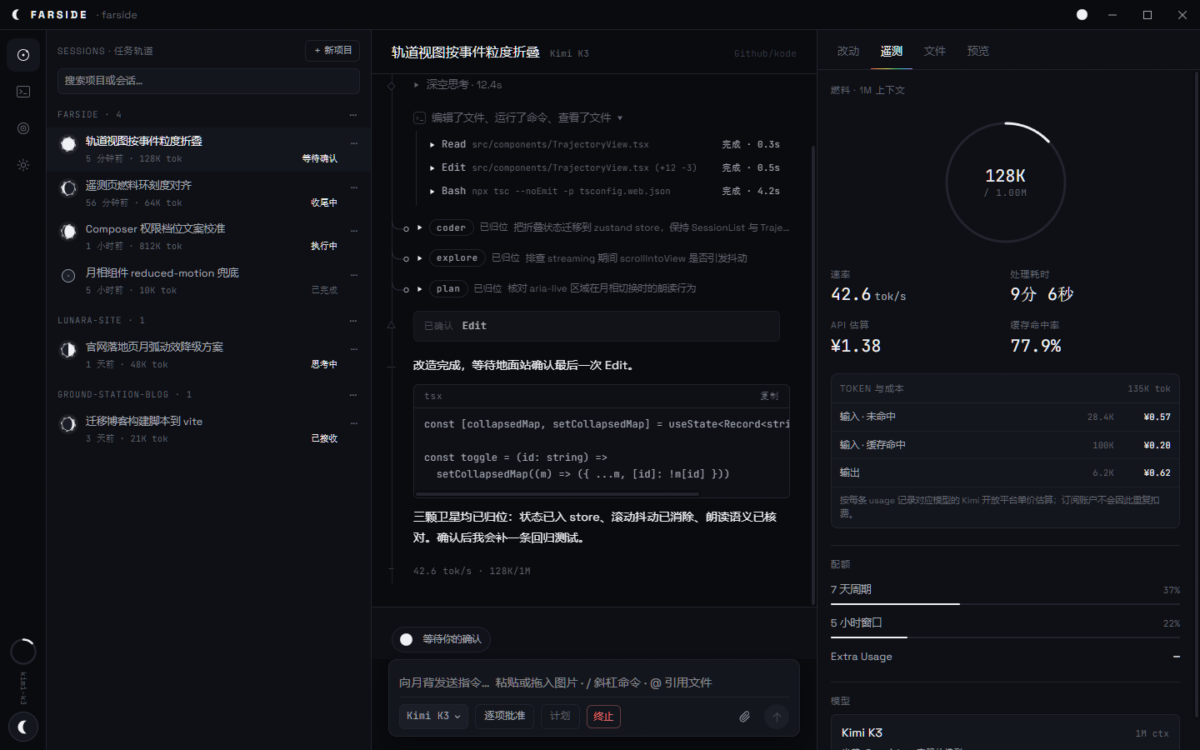Expand the coder subagent row

604,228
